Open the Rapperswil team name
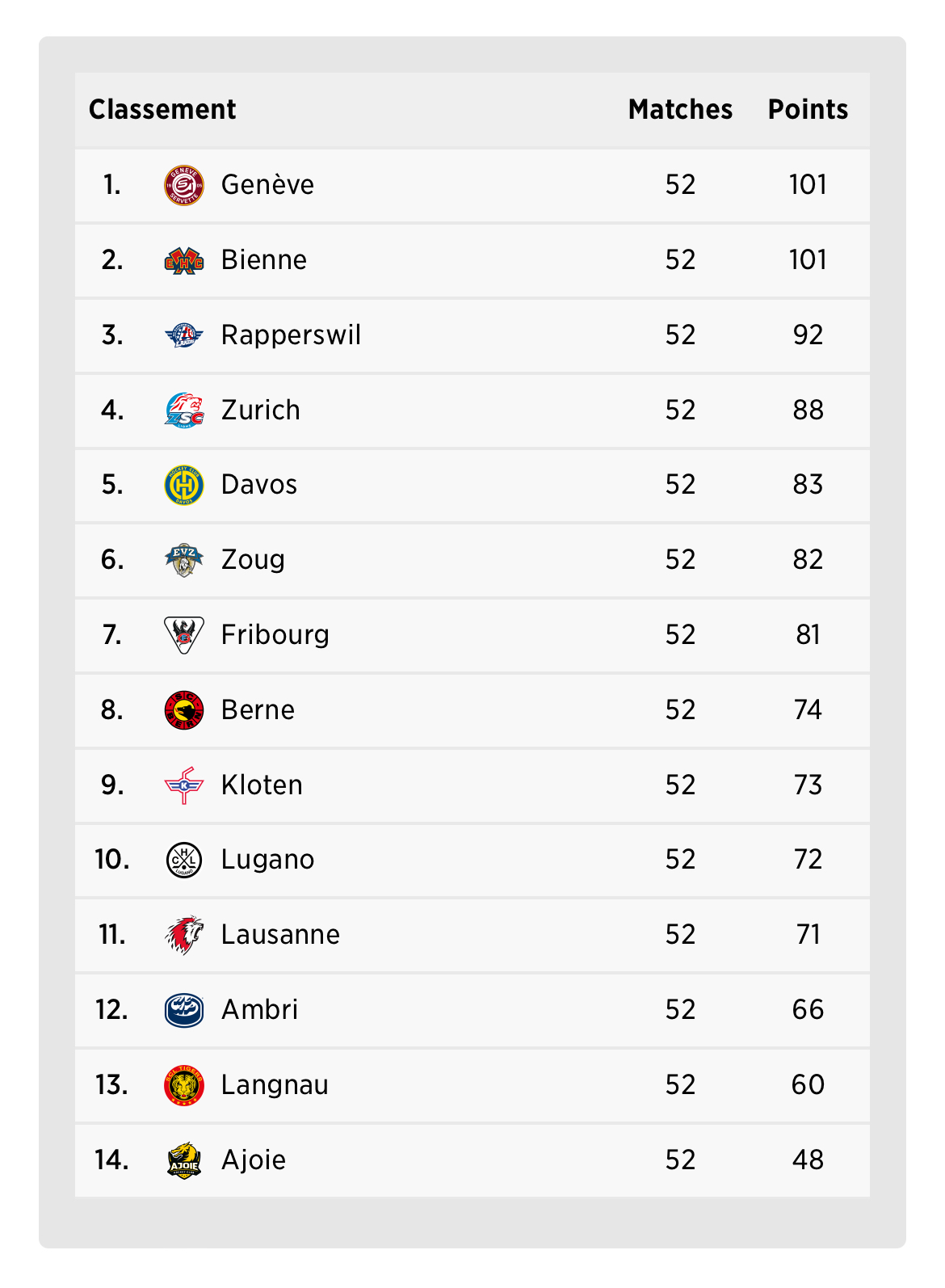Viewport: 945px width, 1288px height. (x=291, y=335)
